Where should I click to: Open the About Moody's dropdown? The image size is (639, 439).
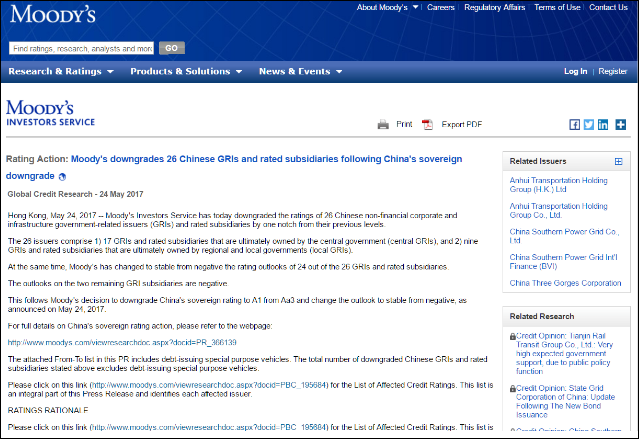pos(386,8)
